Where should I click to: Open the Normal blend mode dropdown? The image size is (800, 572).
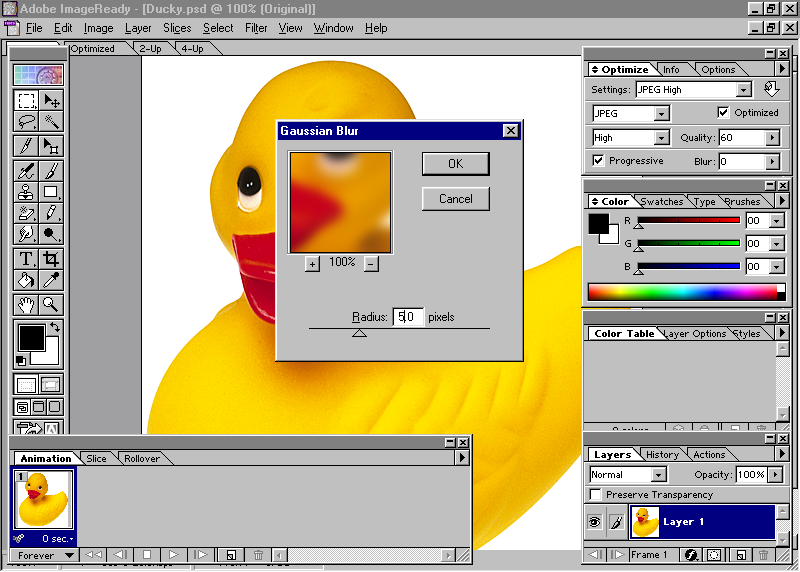659,475
